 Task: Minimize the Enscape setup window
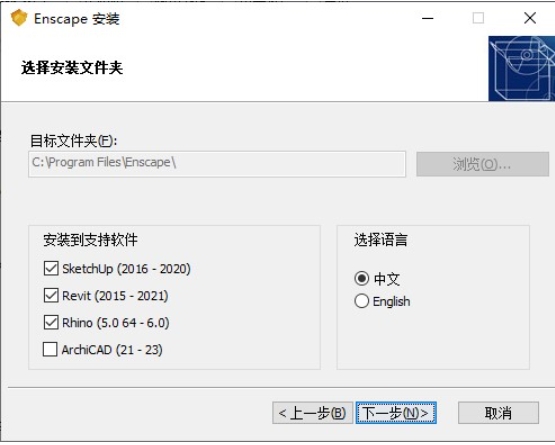pyautogui.click(x=428, y=18)
